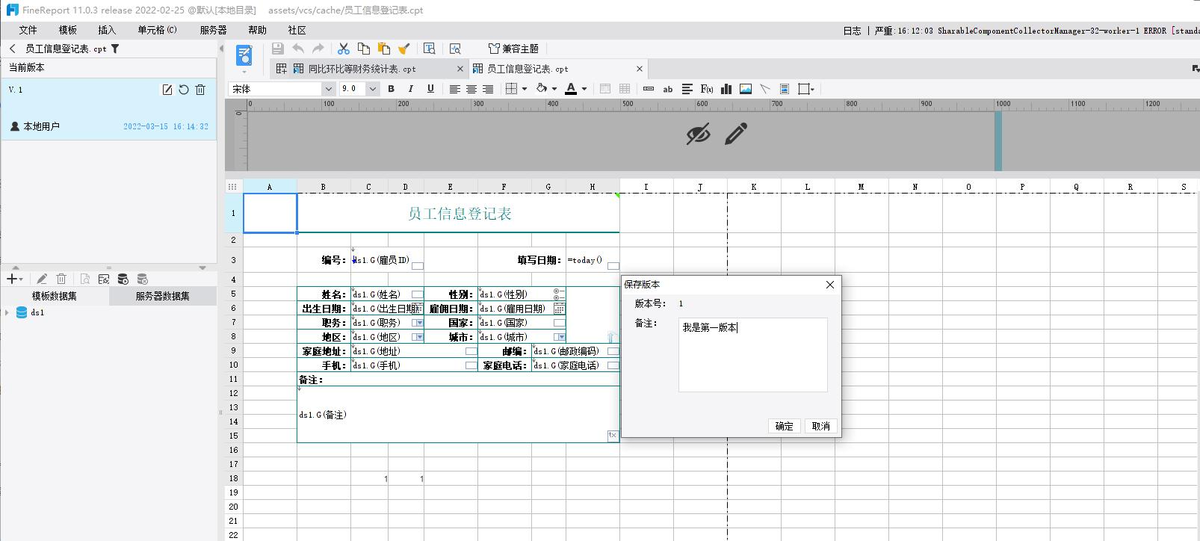The height and width of the screenshot is (541, 1200).
Task: Click the align right icon
Action: 486,88
